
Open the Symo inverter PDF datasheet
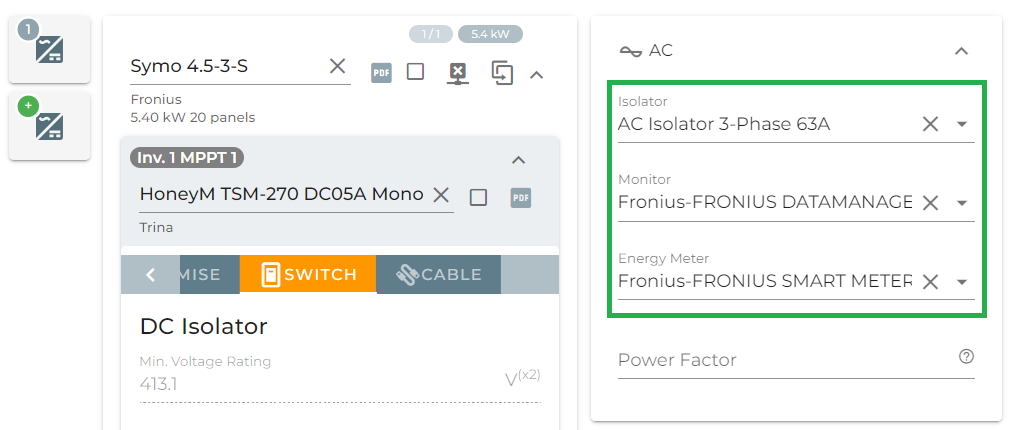381,73
